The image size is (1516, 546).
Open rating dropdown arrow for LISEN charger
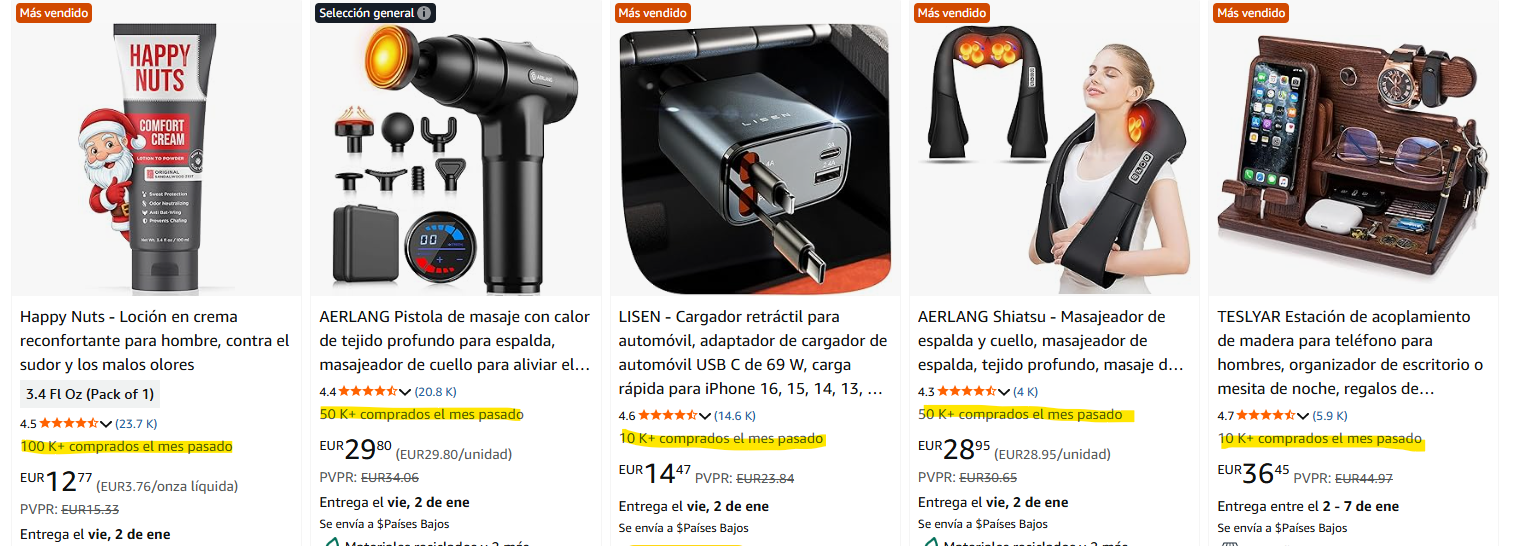[705, 416]
